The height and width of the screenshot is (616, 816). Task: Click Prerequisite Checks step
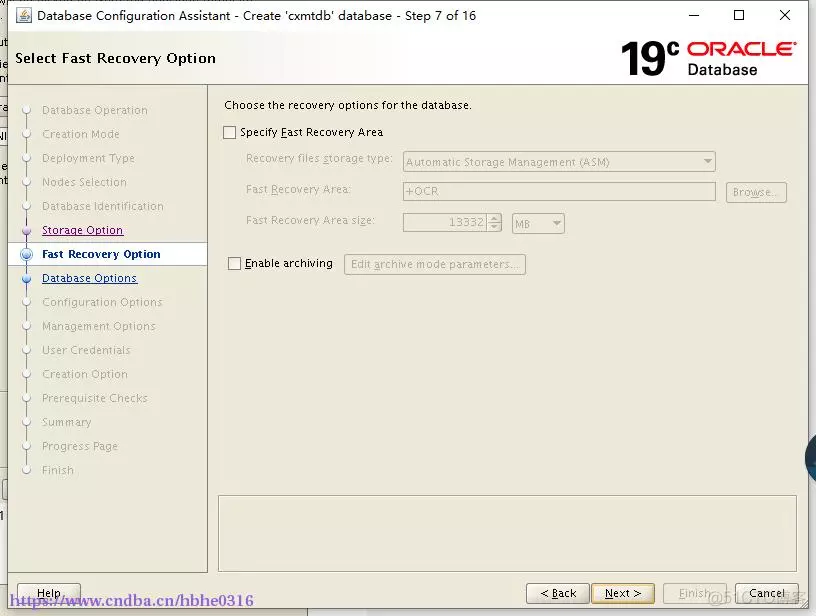coord(95,398)
